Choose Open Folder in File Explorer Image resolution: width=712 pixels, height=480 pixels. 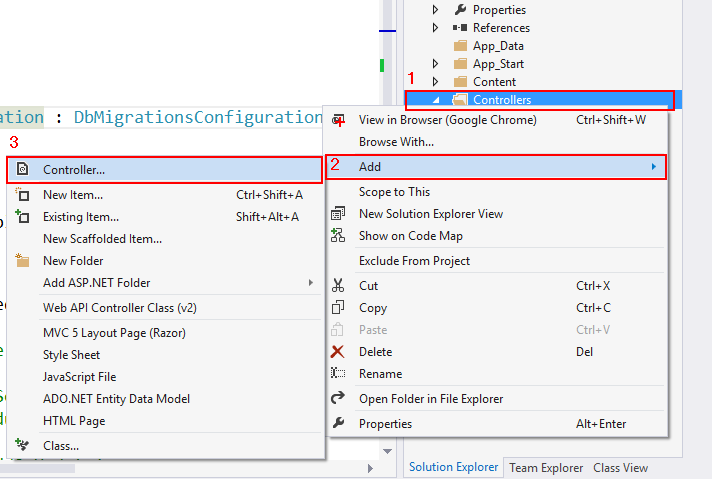pos(431,399)
